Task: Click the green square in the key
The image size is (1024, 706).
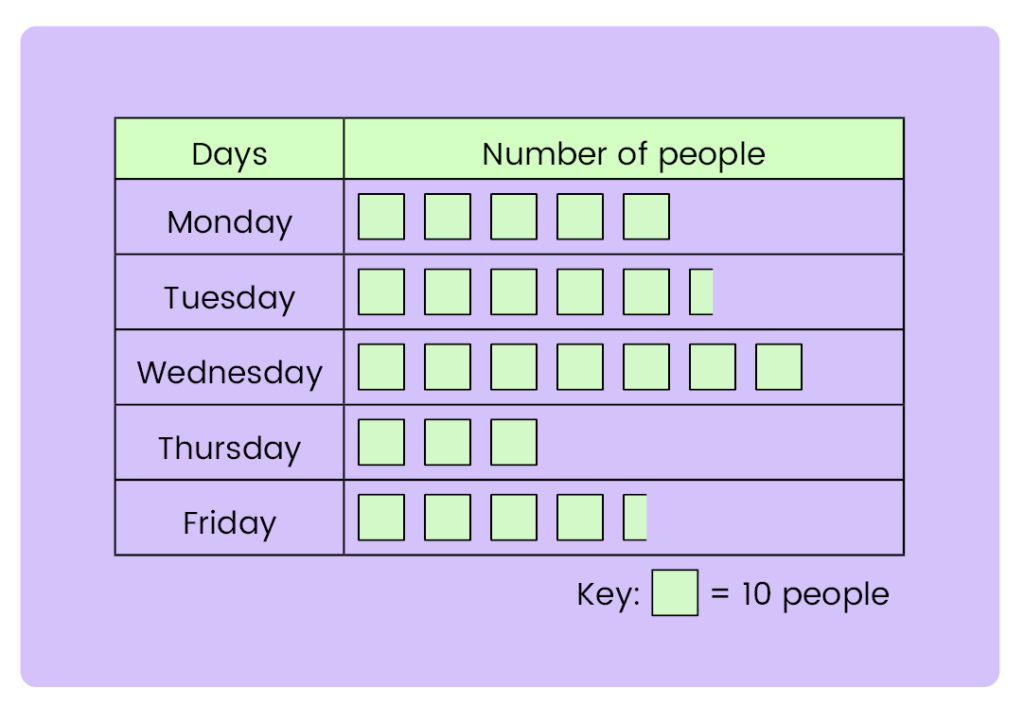Action: click(x=675, y=593)
